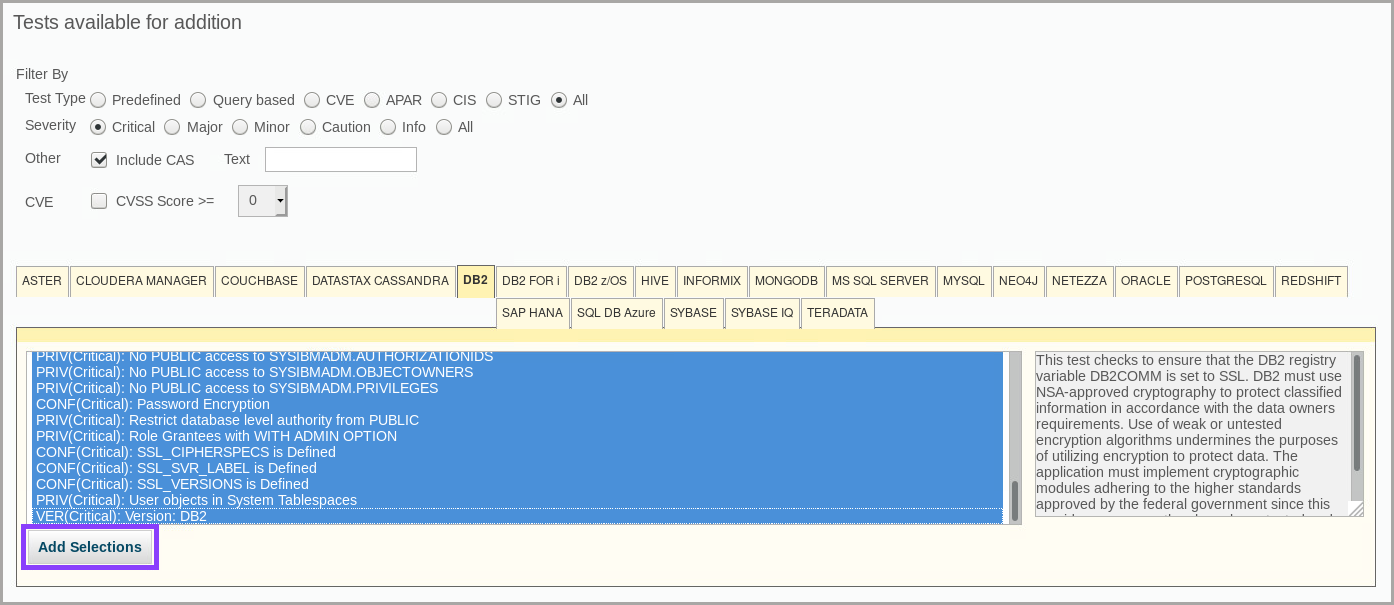Screen dimensions: 1394x605
Task: Choose Major severity radio button
Action: point(172,127)
